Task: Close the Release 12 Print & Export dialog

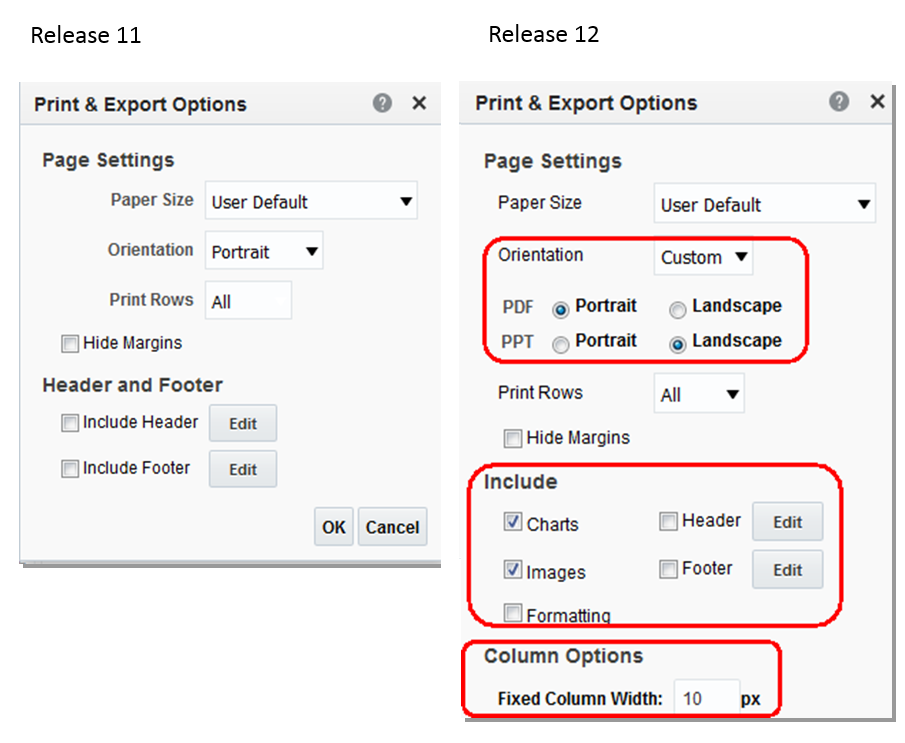Action: (x=877, y=102)
